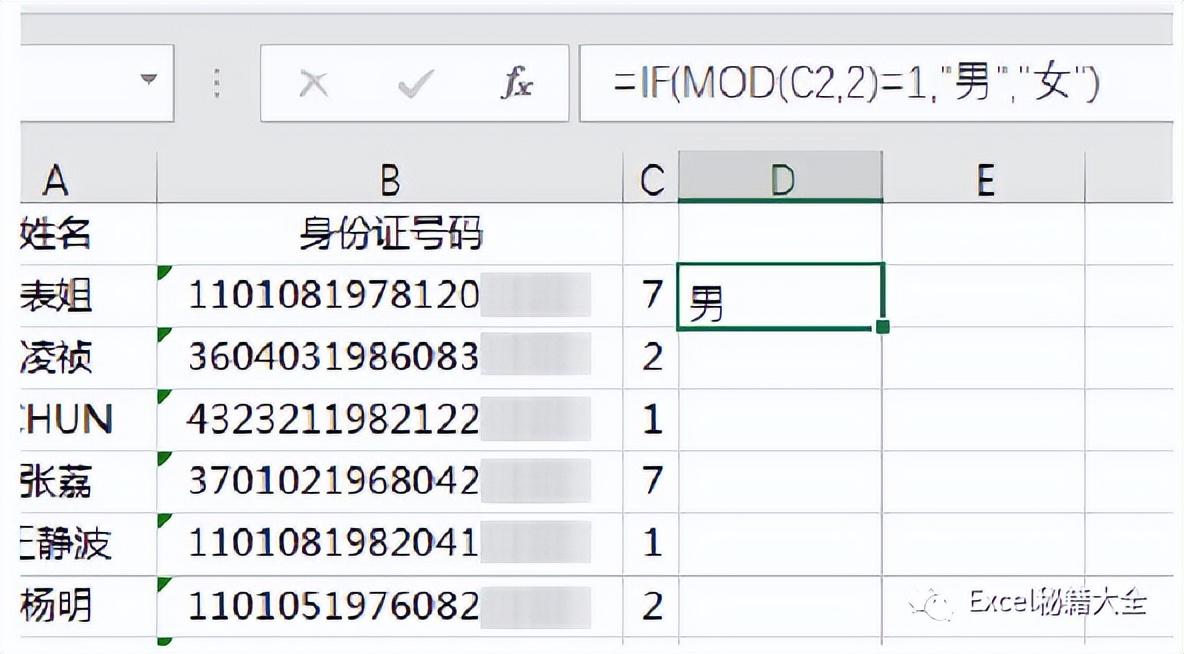Select empty column D cell in 凌祯 row
Image resolution: width=1184 pixels, height=654 pixels.
click(780, 358)
